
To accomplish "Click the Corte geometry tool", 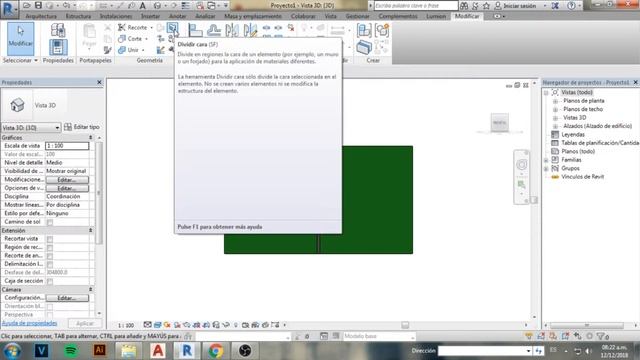I will click(x=130, y=39).
